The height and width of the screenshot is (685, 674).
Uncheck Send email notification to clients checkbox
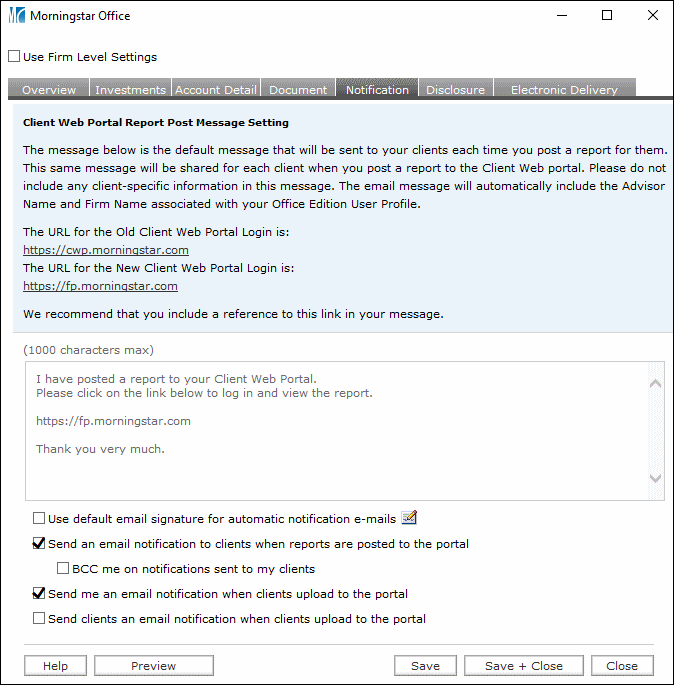(x=39, y=544)
